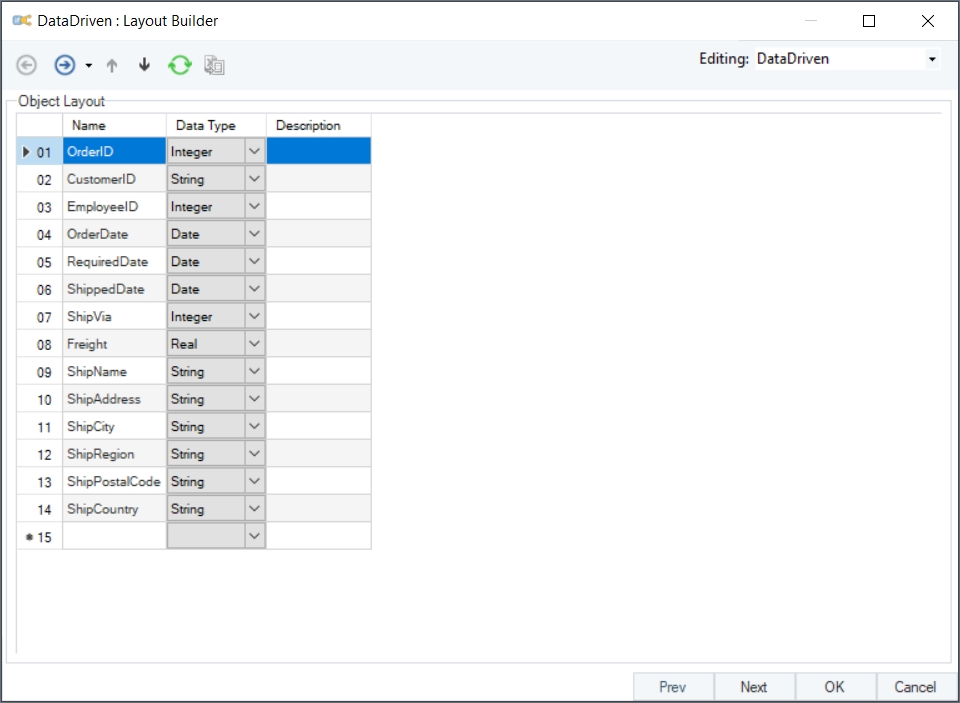This screenshot has width=960, height=703.
Task: Click the Description cell for ShipCity
Action: [x=318, y=426]
